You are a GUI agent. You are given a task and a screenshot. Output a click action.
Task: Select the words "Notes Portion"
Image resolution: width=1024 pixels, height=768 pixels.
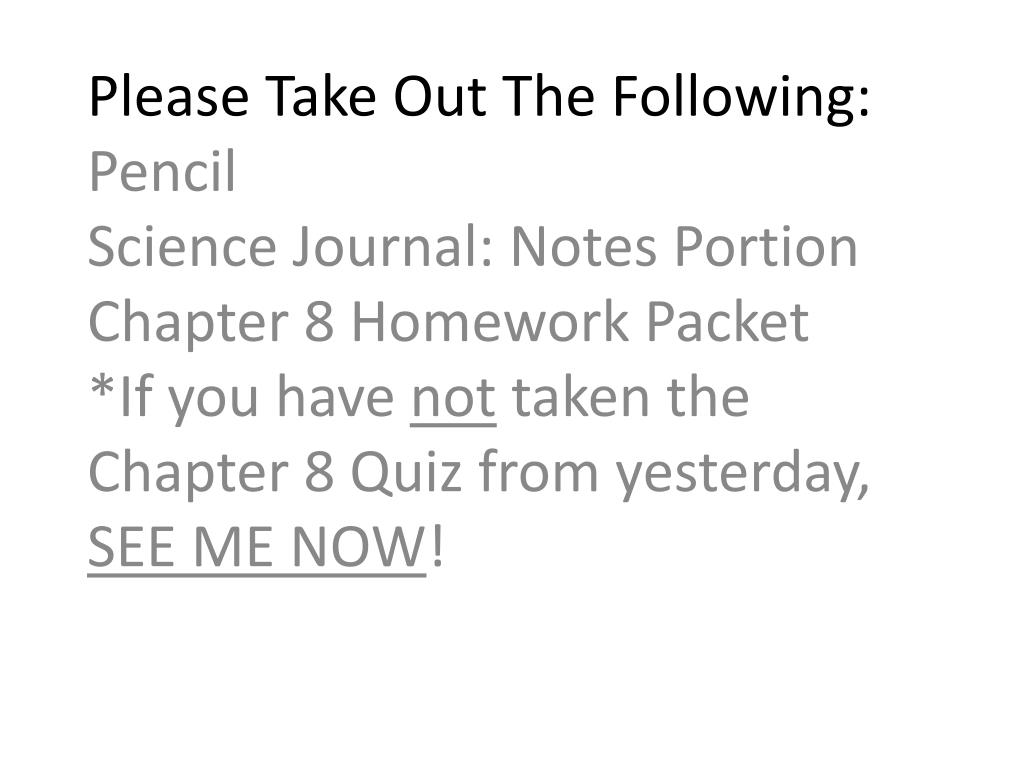(x=684, y=247)
